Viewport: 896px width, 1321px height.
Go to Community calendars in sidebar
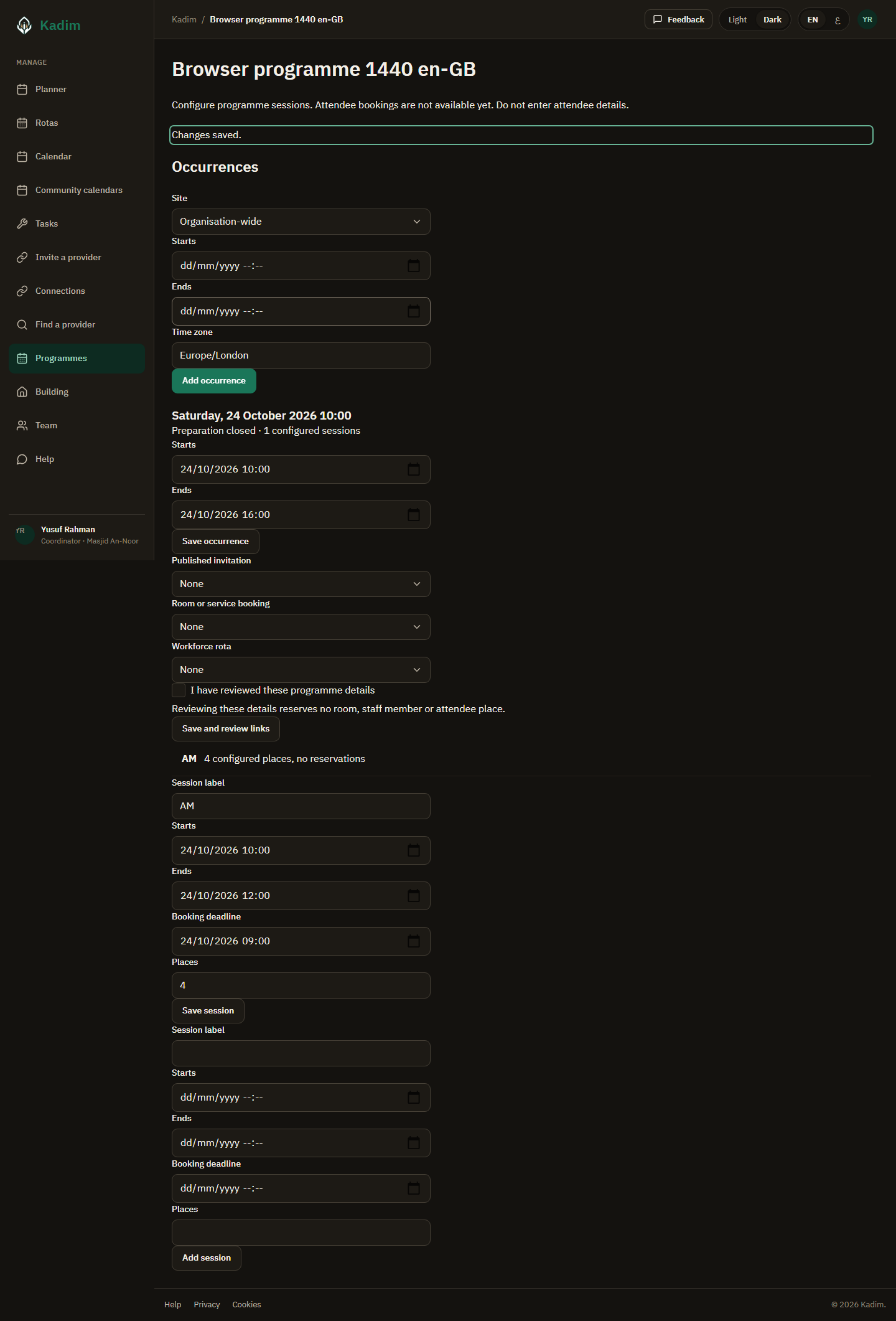[x=77, y=190]
